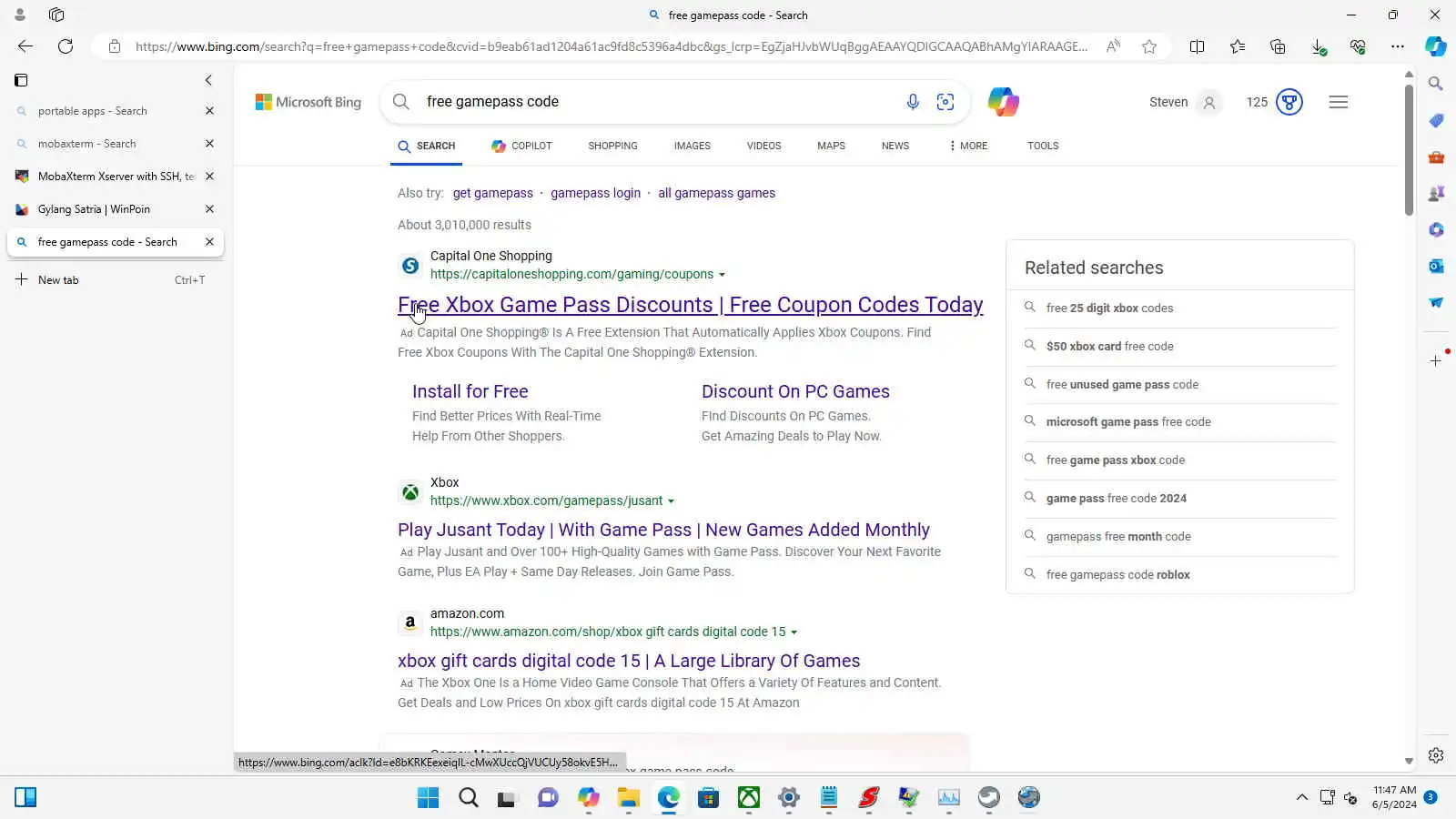1456x819 pixels.
Task: Open the Edge sidebar search icon
Action: (x=1436, y=84)
